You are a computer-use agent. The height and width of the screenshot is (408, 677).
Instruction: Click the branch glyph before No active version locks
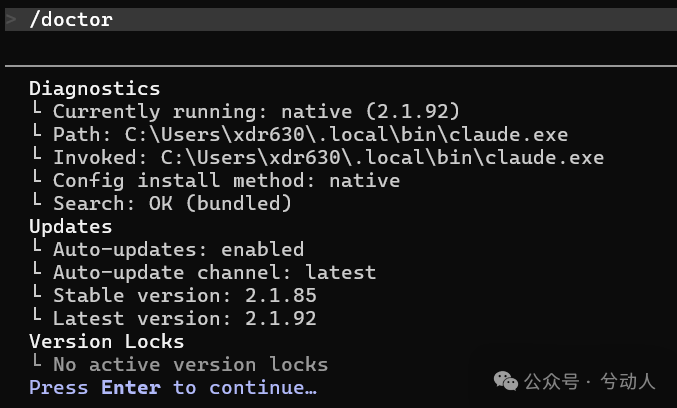(36, 364)
